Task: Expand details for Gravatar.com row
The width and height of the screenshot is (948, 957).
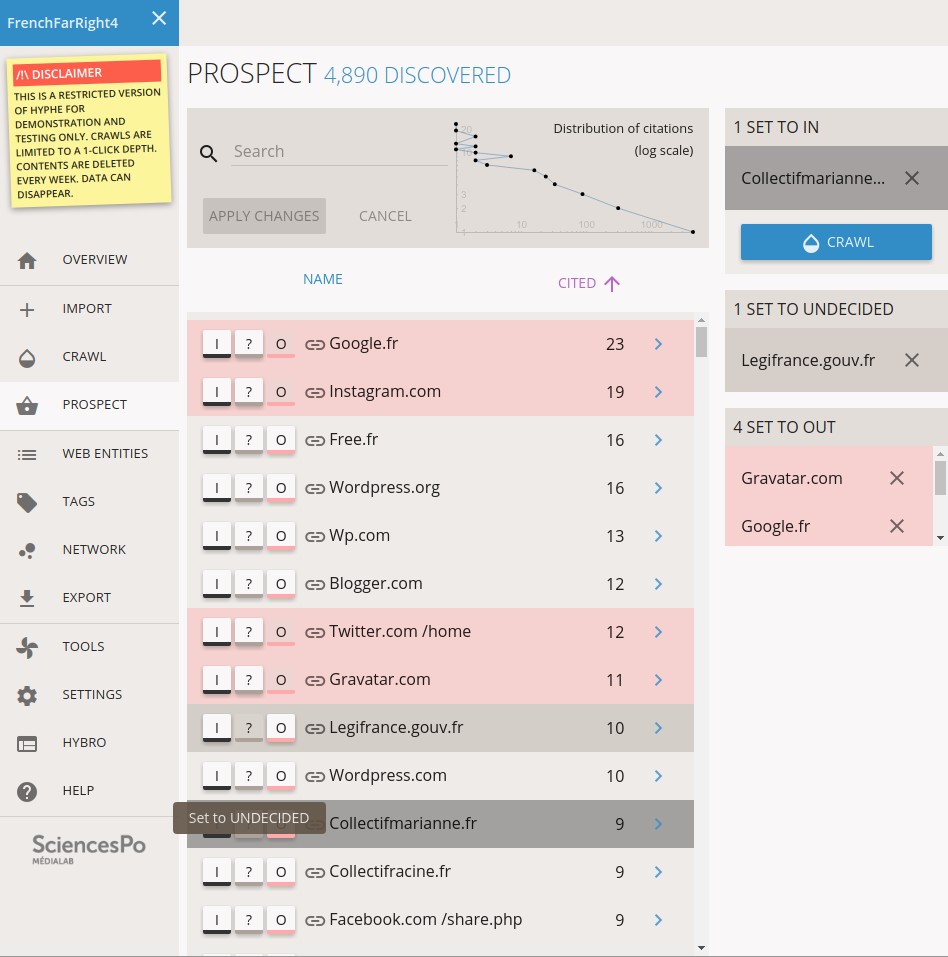Action: pyautogui.click(x=658, y=680)
